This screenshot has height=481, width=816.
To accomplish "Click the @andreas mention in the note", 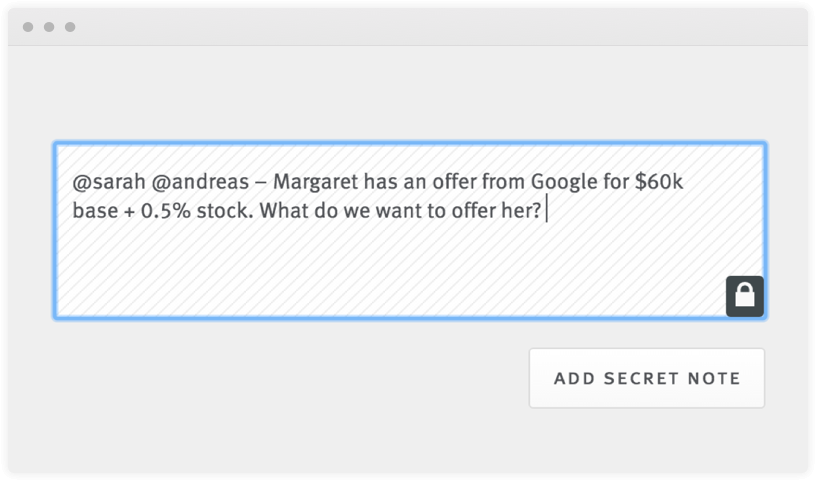I will tap(200, 182).
